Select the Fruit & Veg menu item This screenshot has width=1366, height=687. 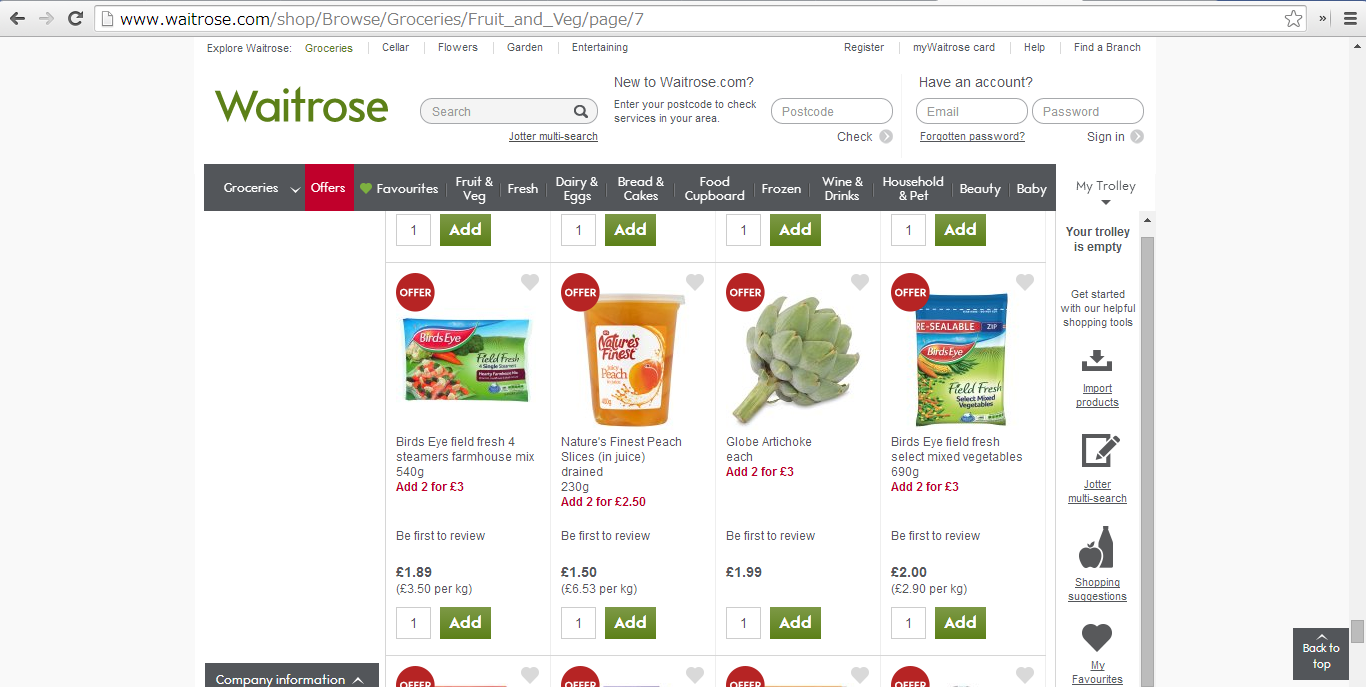[474, 188]
